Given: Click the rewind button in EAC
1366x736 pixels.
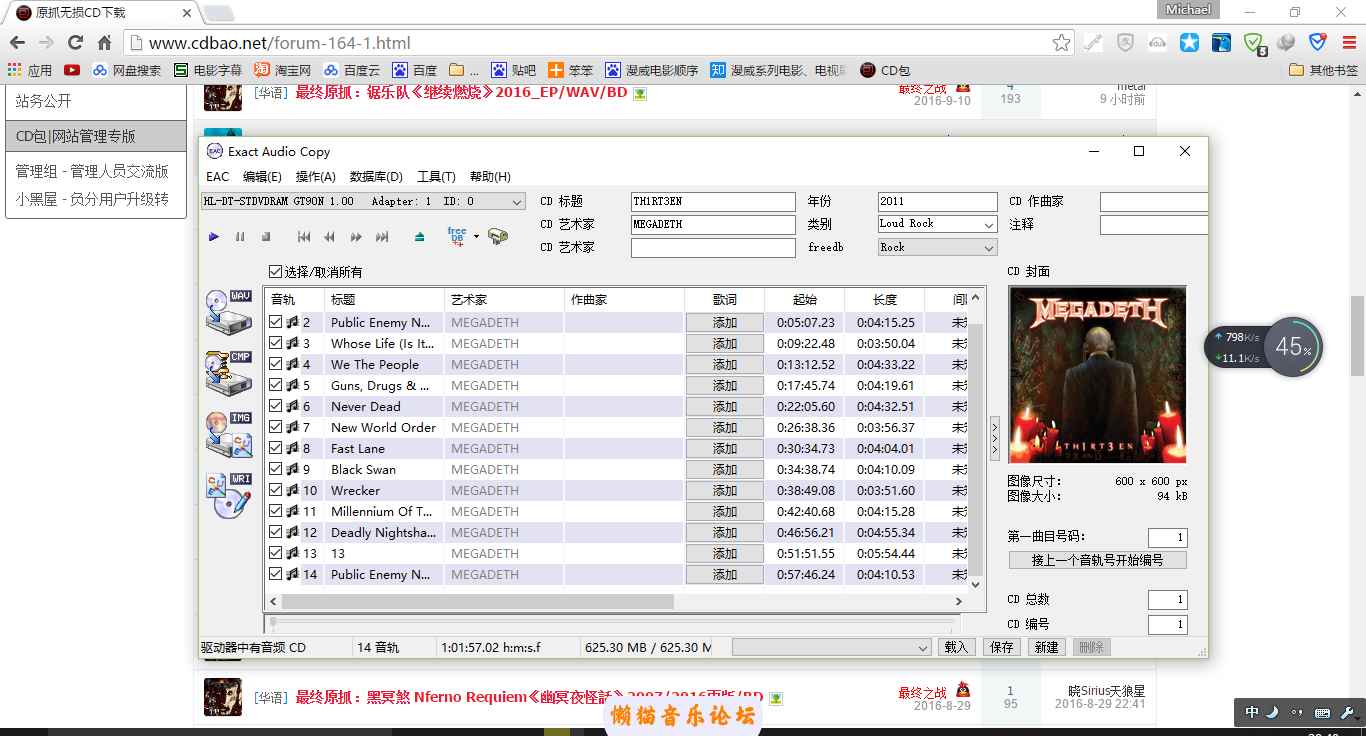Looking at the screenshot, I should pyautogui.click(x=329, y=237).
